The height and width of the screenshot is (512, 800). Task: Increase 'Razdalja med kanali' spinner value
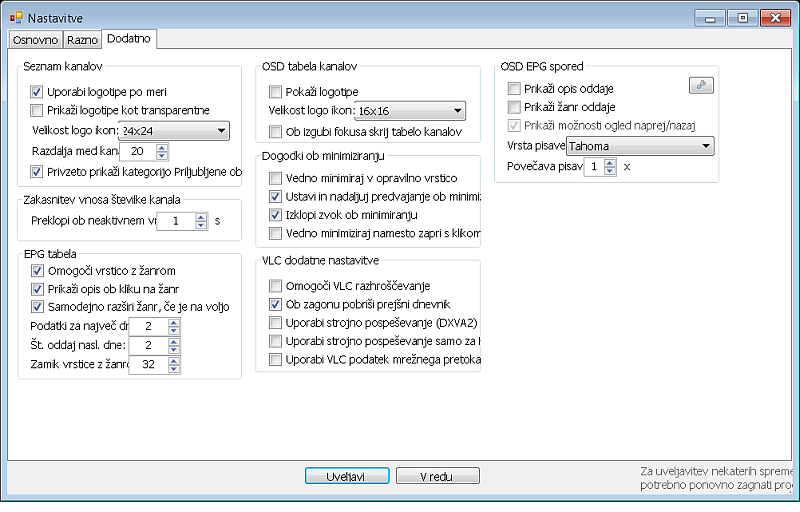163,147
